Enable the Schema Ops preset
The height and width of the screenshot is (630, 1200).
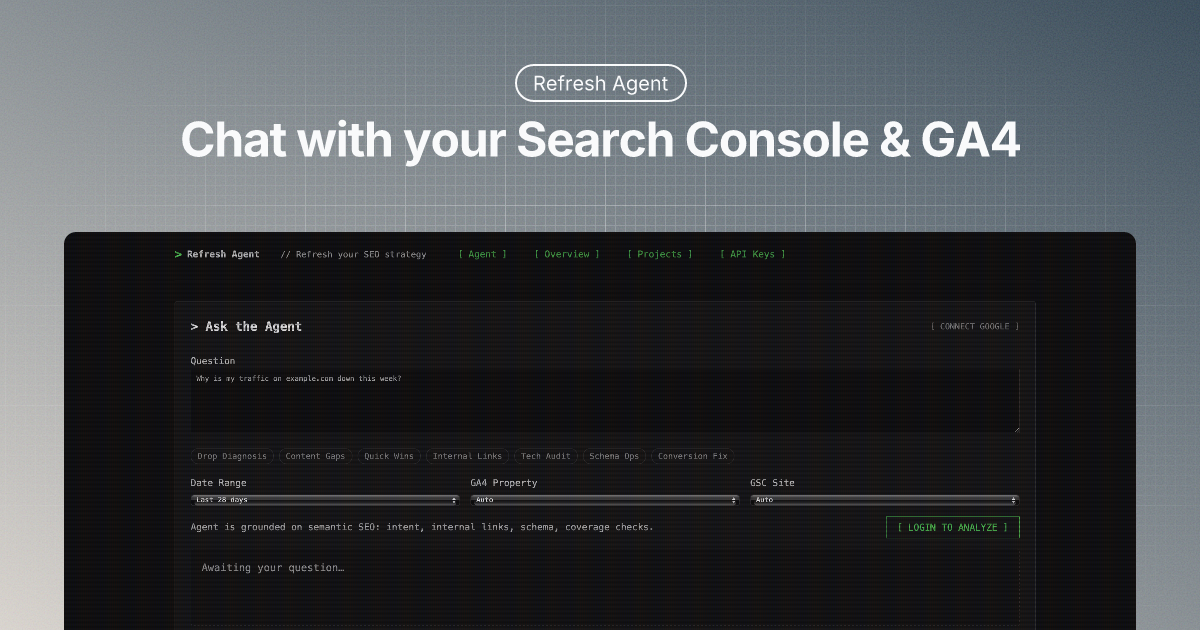pyautogui.click(x=613, y=456)
